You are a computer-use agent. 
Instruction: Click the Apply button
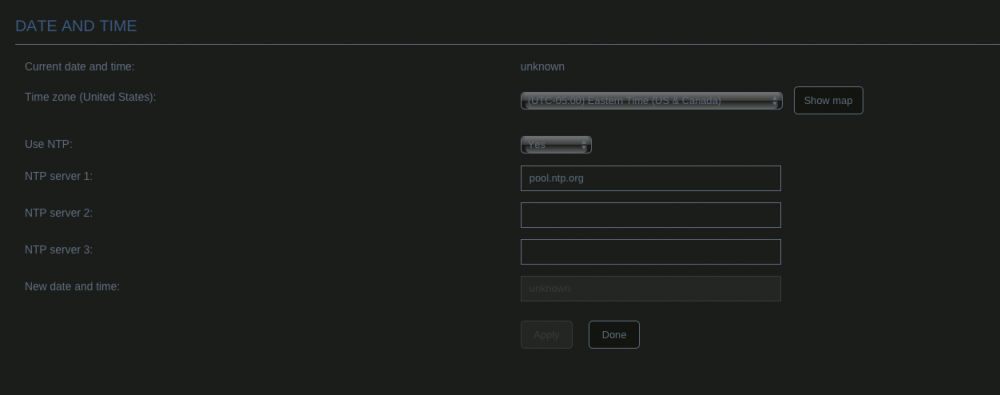click(547, 334)
